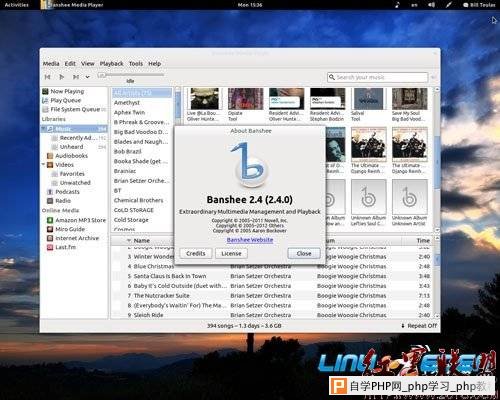Select track Sleigh Ride
The width and height of the screenshot is (500, 400).
tap(148, 315)
